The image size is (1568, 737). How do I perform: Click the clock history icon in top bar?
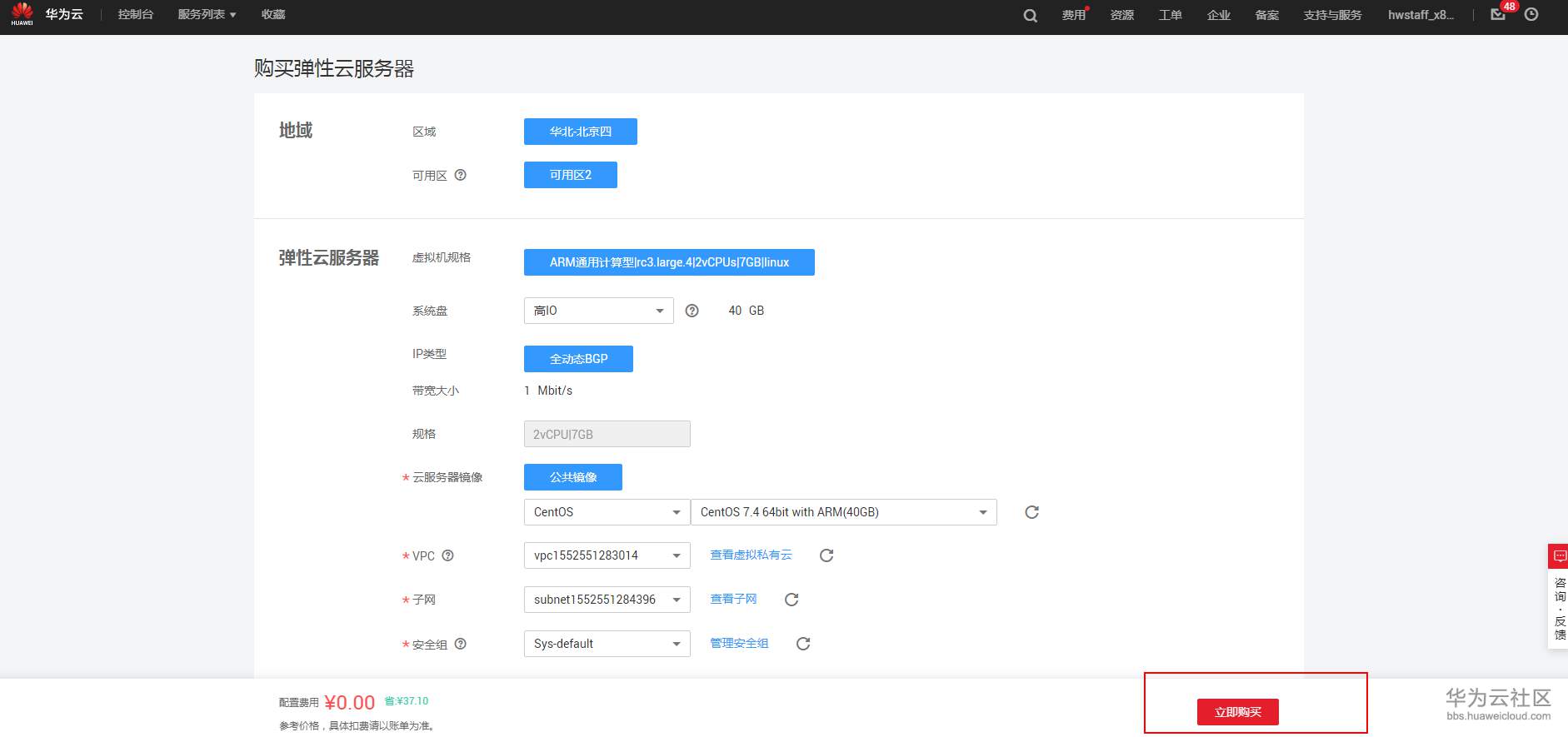[x=1531, y=14]
